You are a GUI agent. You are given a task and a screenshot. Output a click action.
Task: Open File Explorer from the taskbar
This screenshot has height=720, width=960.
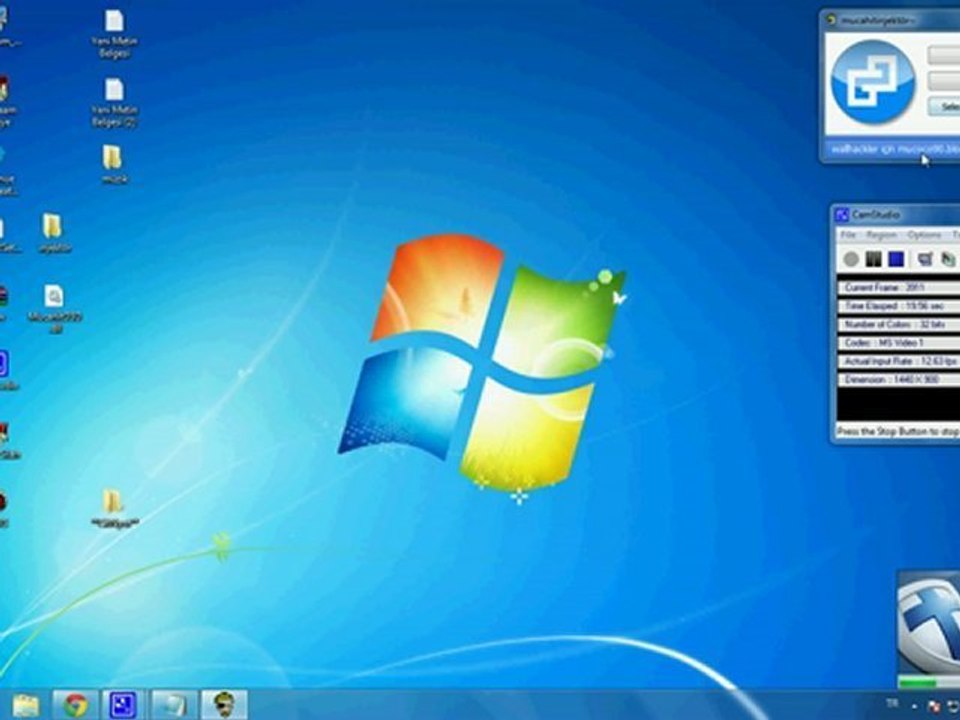(26, 705)
